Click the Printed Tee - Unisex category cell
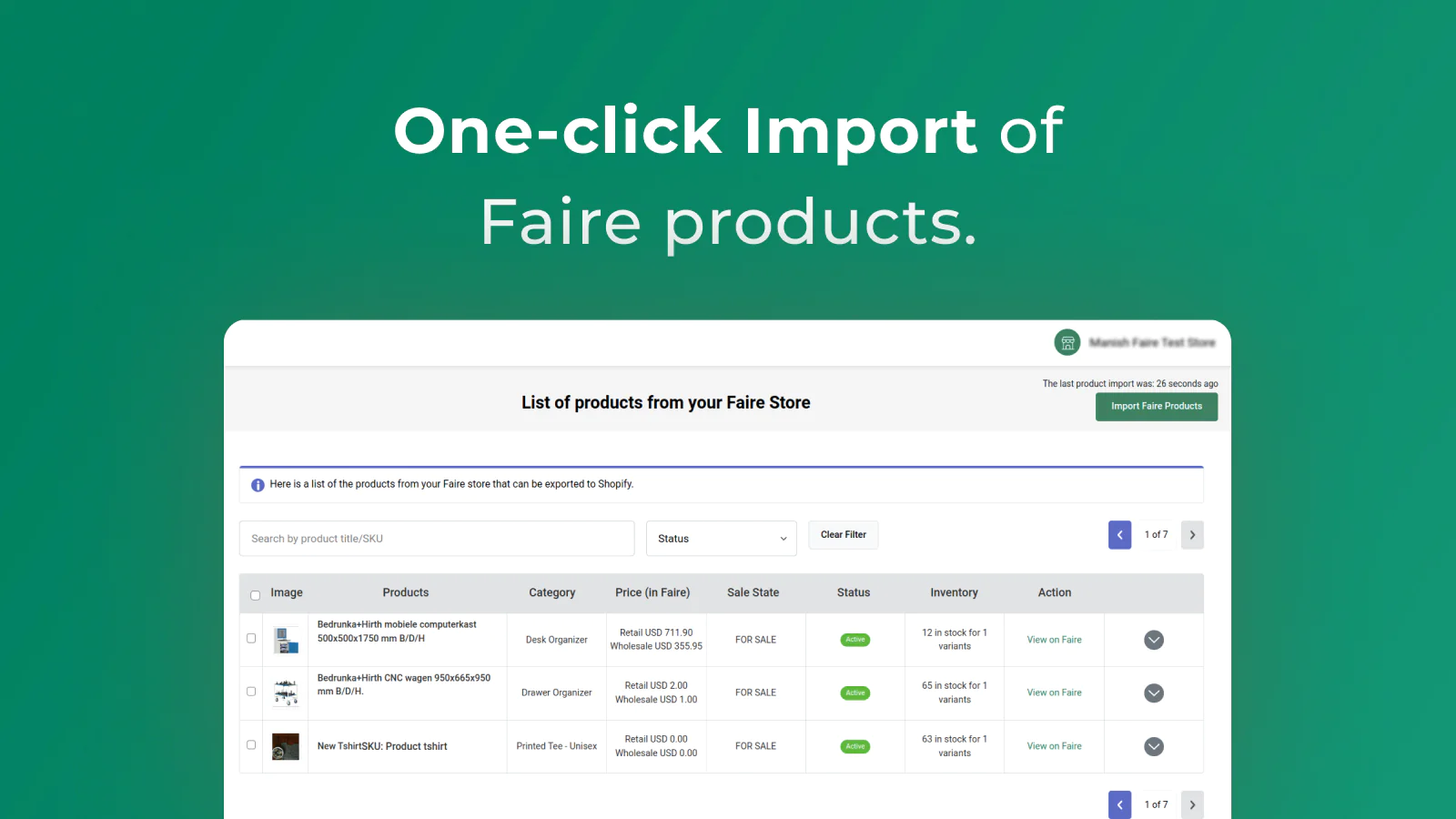Viewport: 1456px width, 819px height. (557, 746)
